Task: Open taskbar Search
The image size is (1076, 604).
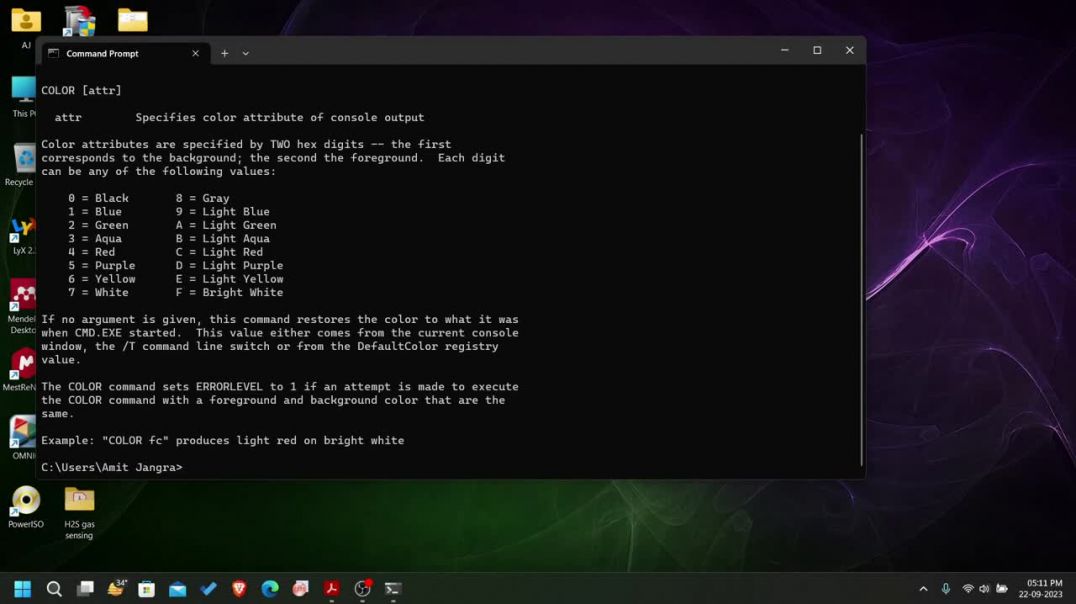Action: [54, 589]
